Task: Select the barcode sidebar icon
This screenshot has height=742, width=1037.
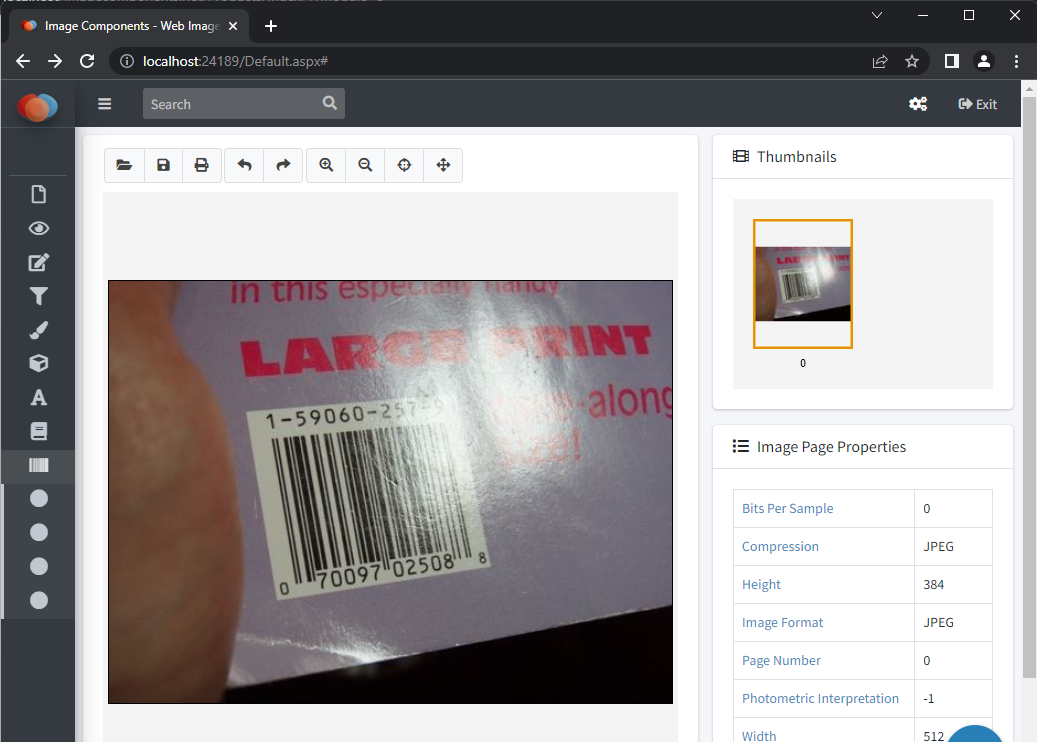Action: pos(39,466)
